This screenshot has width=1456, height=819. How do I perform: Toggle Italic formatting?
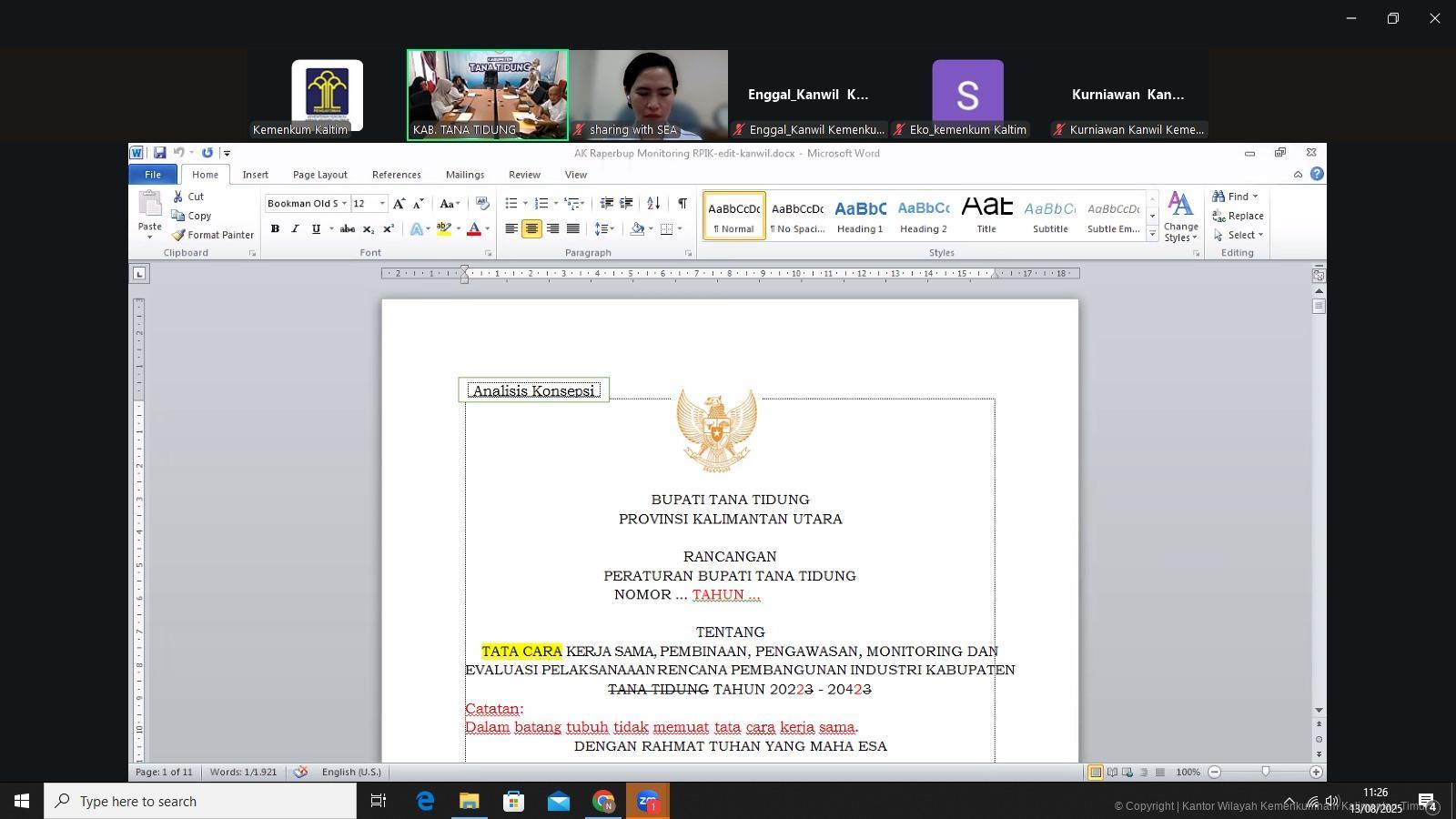(295, 229)
